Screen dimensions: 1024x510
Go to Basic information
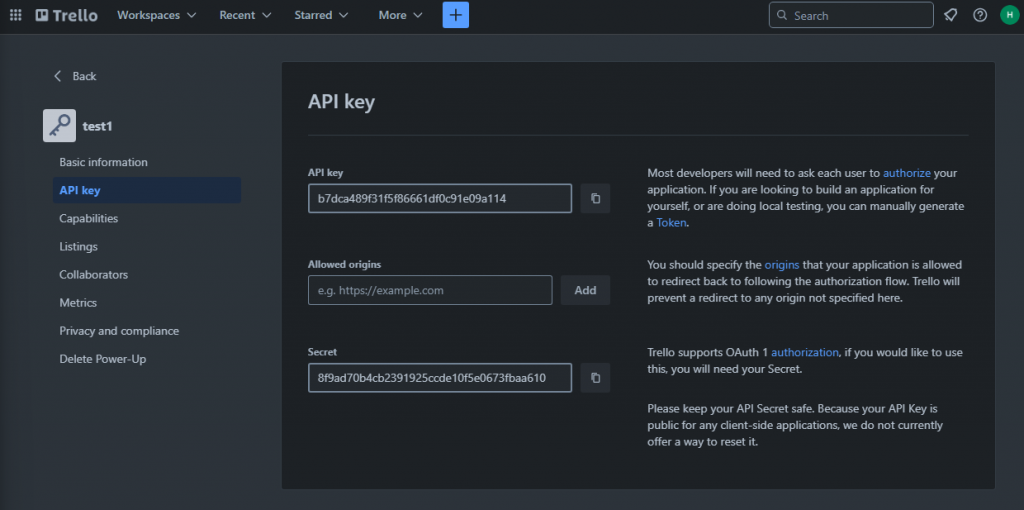(x=103, y=162)
